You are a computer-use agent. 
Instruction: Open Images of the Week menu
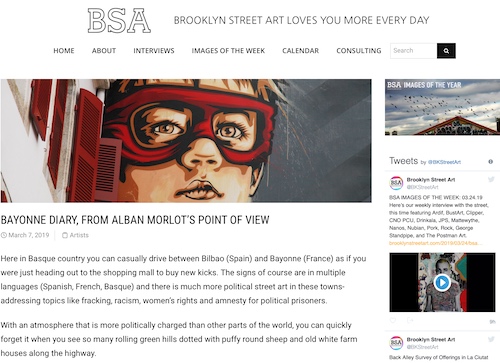click(228, 51)
